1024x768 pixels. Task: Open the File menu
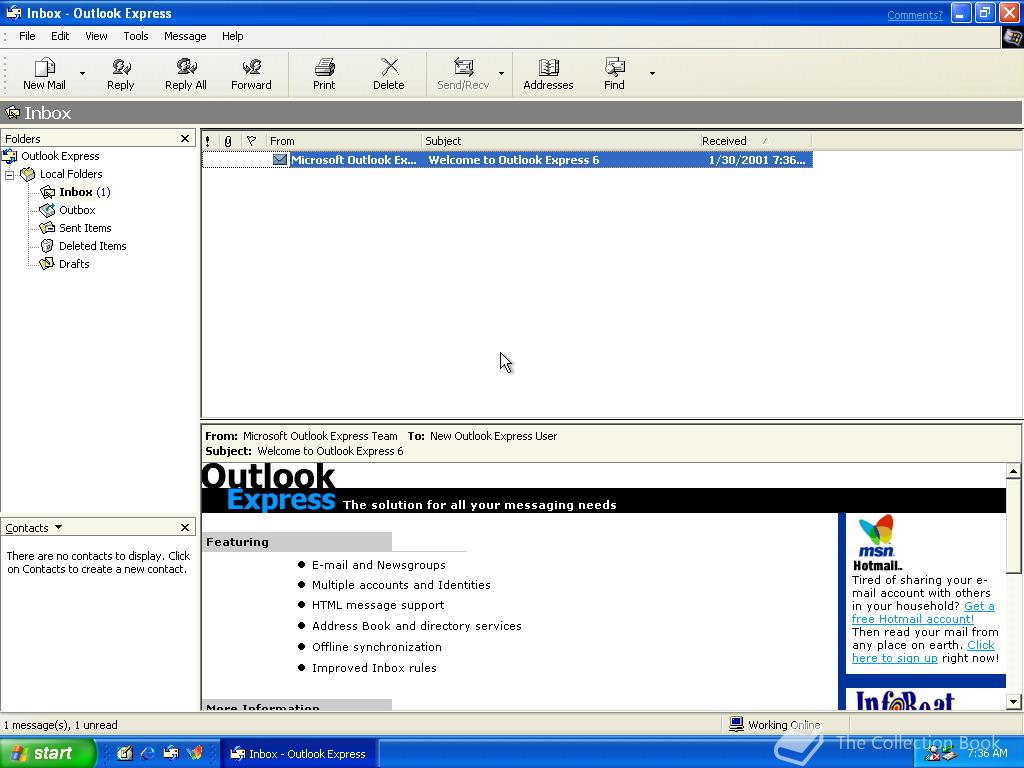(x=27, y=36)
